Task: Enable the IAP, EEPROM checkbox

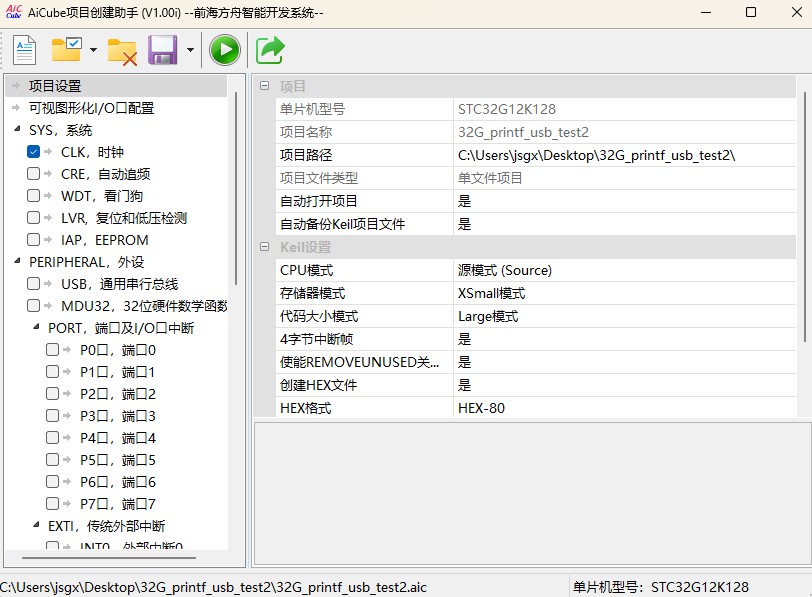Action: tap(33, 240)
